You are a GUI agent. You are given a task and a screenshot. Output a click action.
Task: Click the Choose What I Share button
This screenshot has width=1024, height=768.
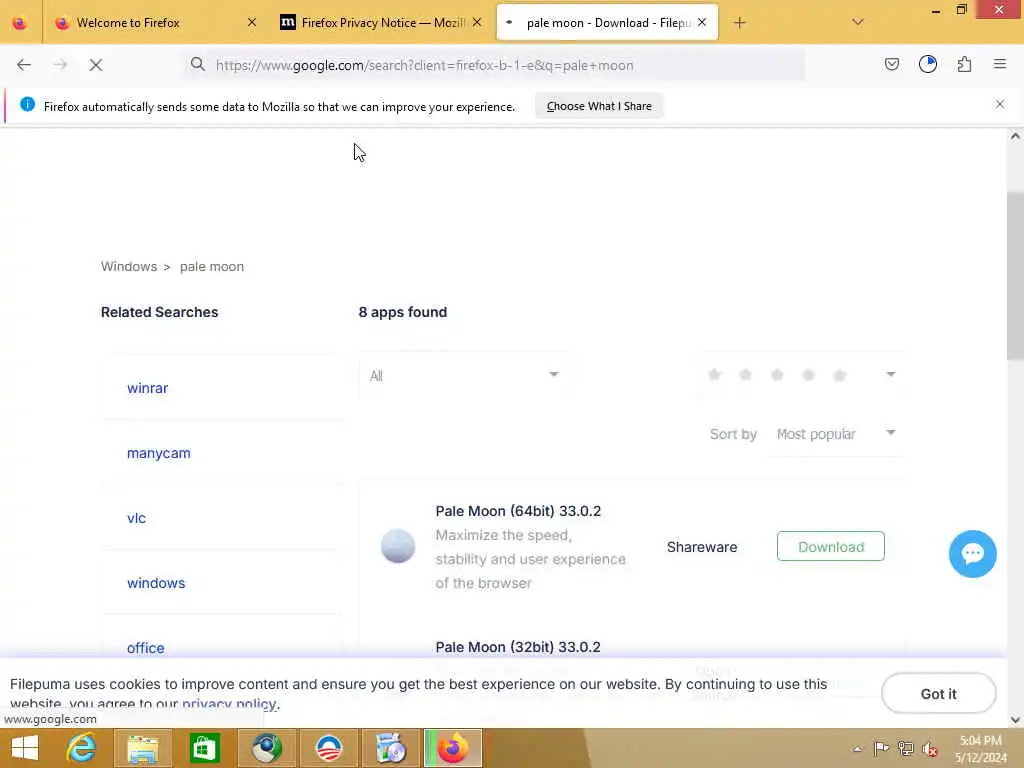tap(599, 106)
